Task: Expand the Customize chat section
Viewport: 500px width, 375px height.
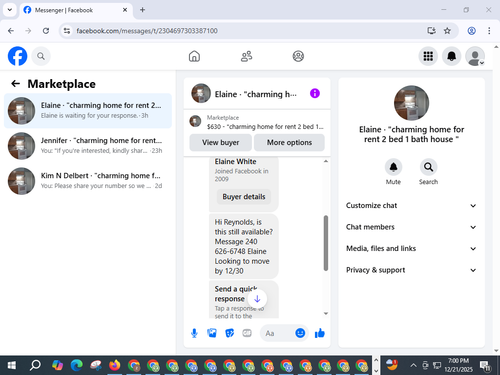Action: [x=411, y=206]
